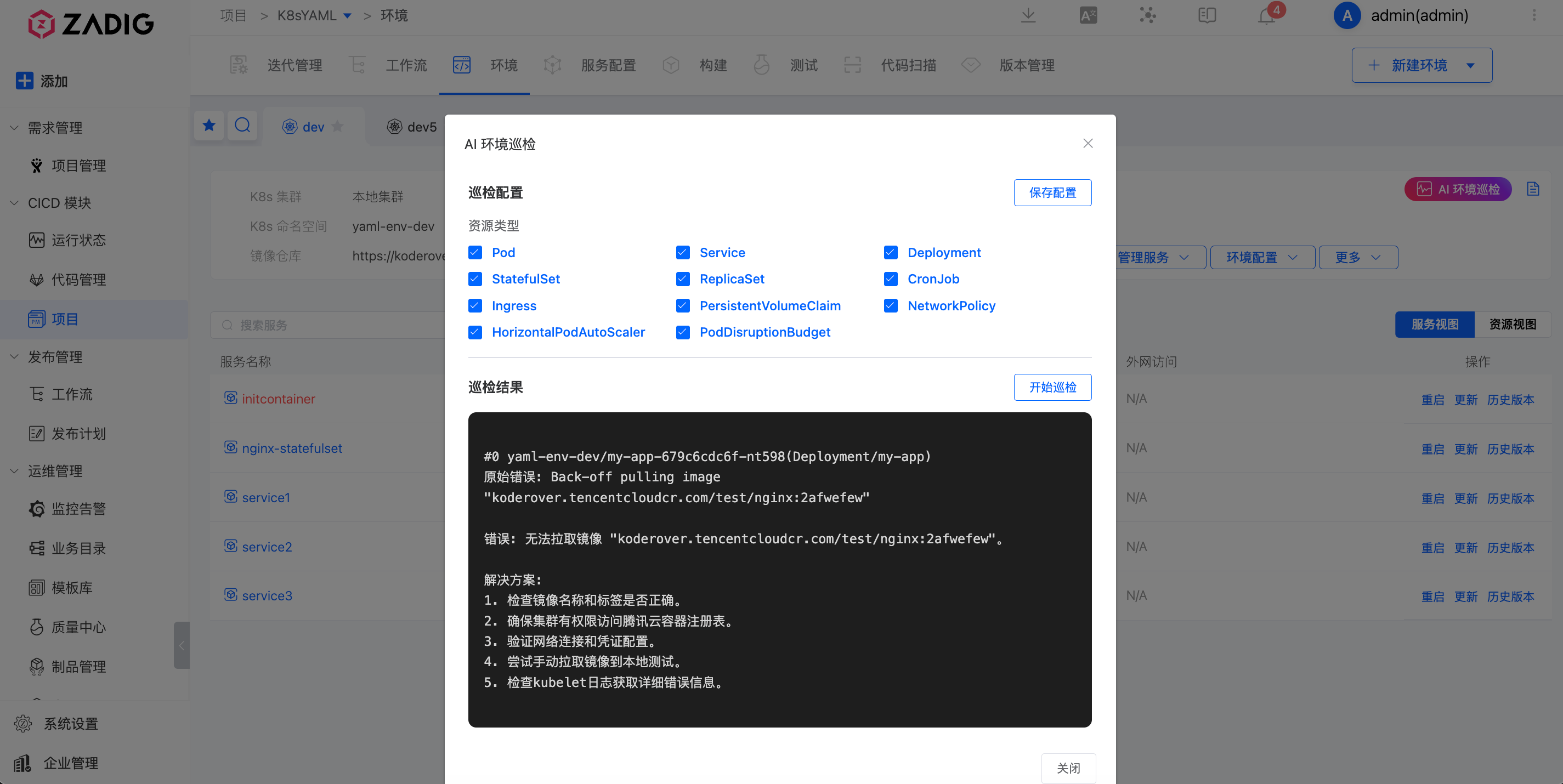Viewport: 1563px width, 784px height.
Task: Star the dev environment tab
Action: 338,126
